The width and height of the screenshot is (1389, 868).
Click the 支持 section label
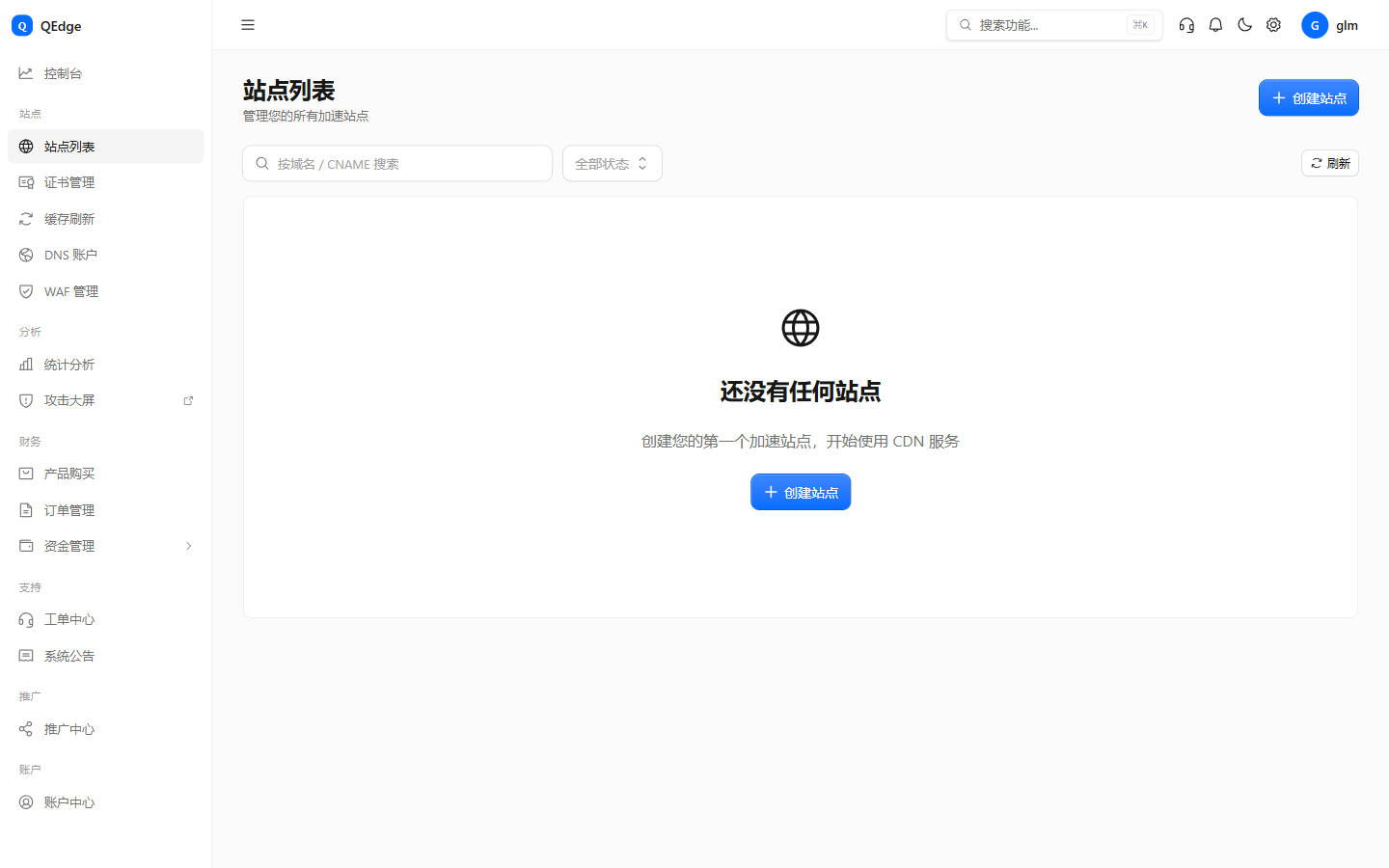point(30,587)
